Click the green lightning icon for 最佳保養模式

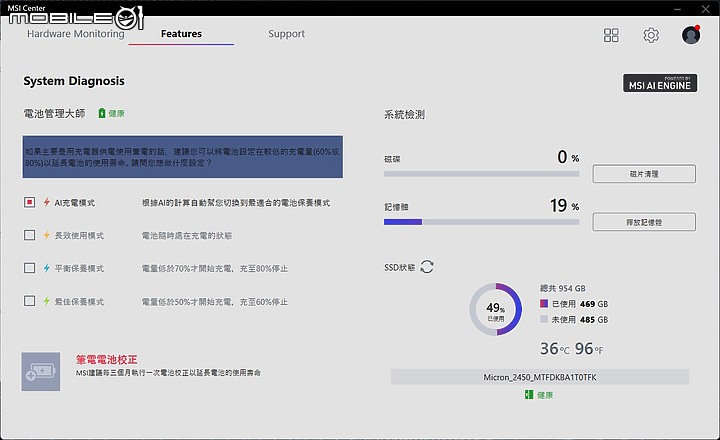tap(46, 301)
